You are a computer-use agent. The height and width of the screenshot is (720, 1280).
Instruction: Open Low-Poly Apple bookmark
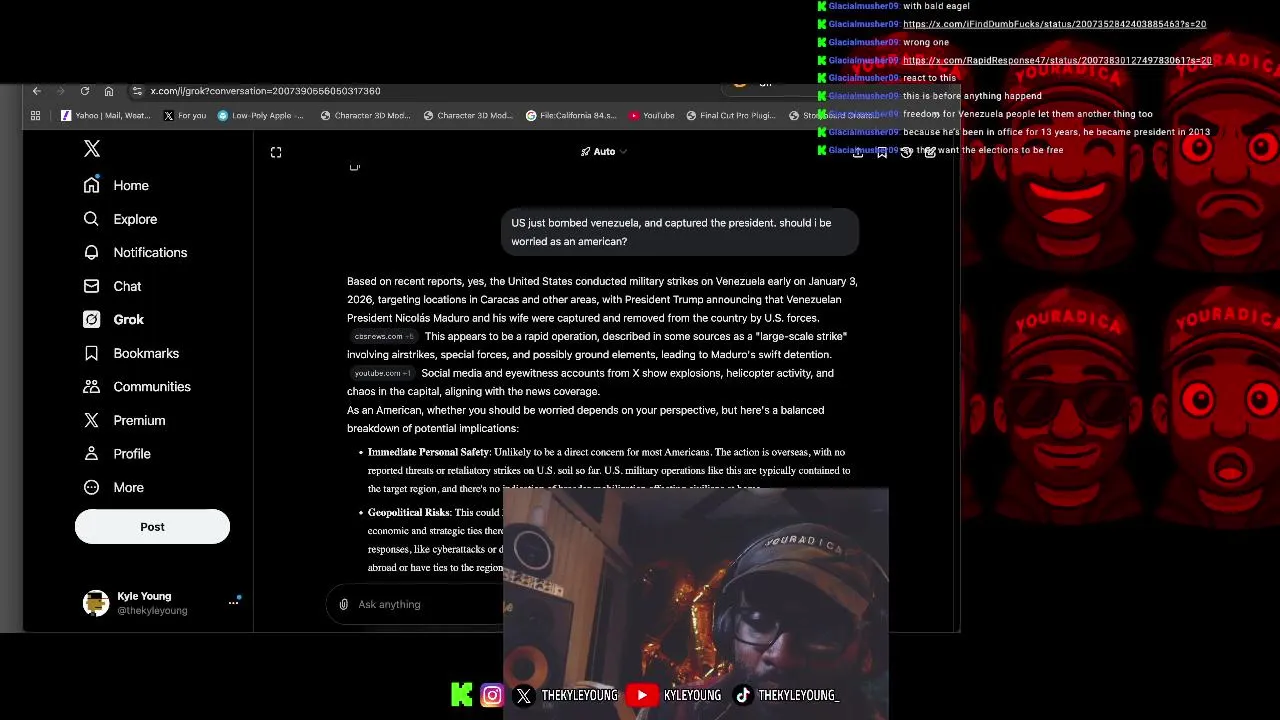(x=261, y=116)
